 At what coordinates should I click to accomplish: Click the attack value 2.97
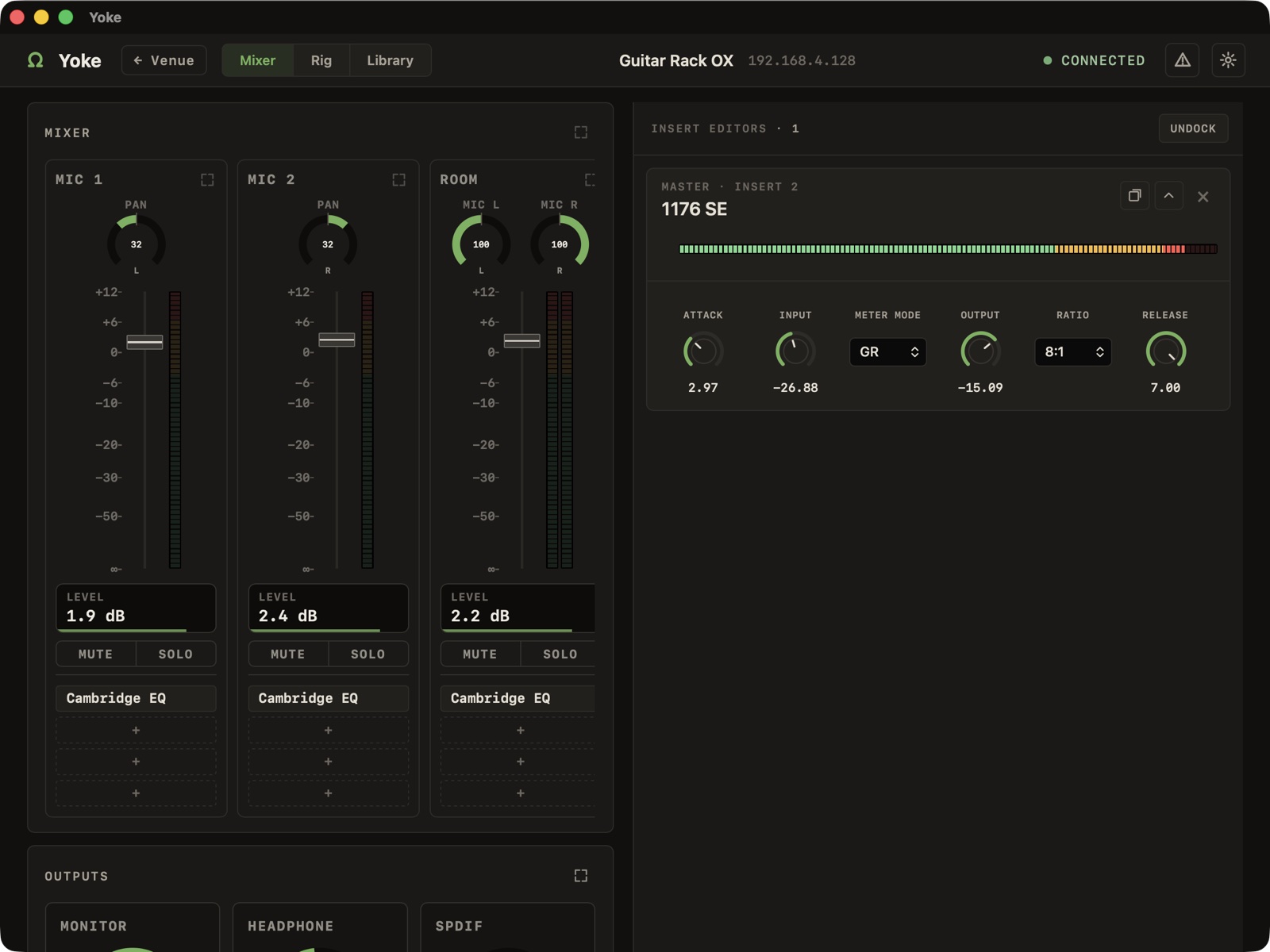(x=703, y=388)
